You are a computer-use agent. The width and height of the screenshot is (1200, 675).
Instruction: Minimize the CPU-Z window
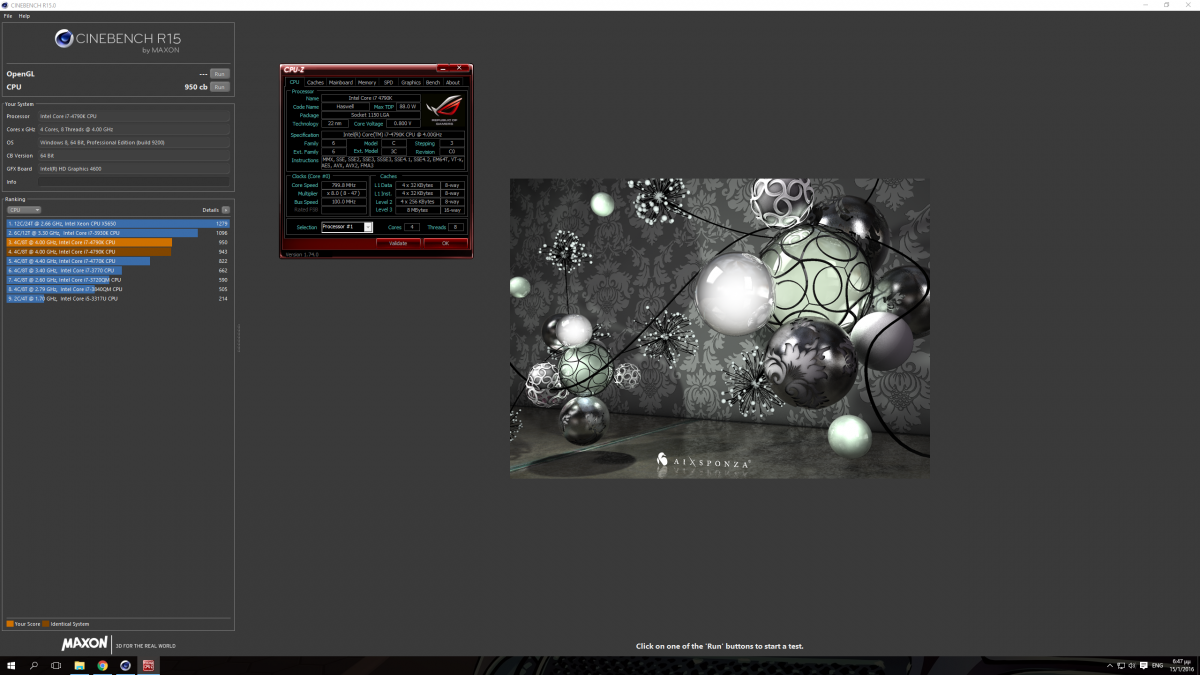point(444,68)
